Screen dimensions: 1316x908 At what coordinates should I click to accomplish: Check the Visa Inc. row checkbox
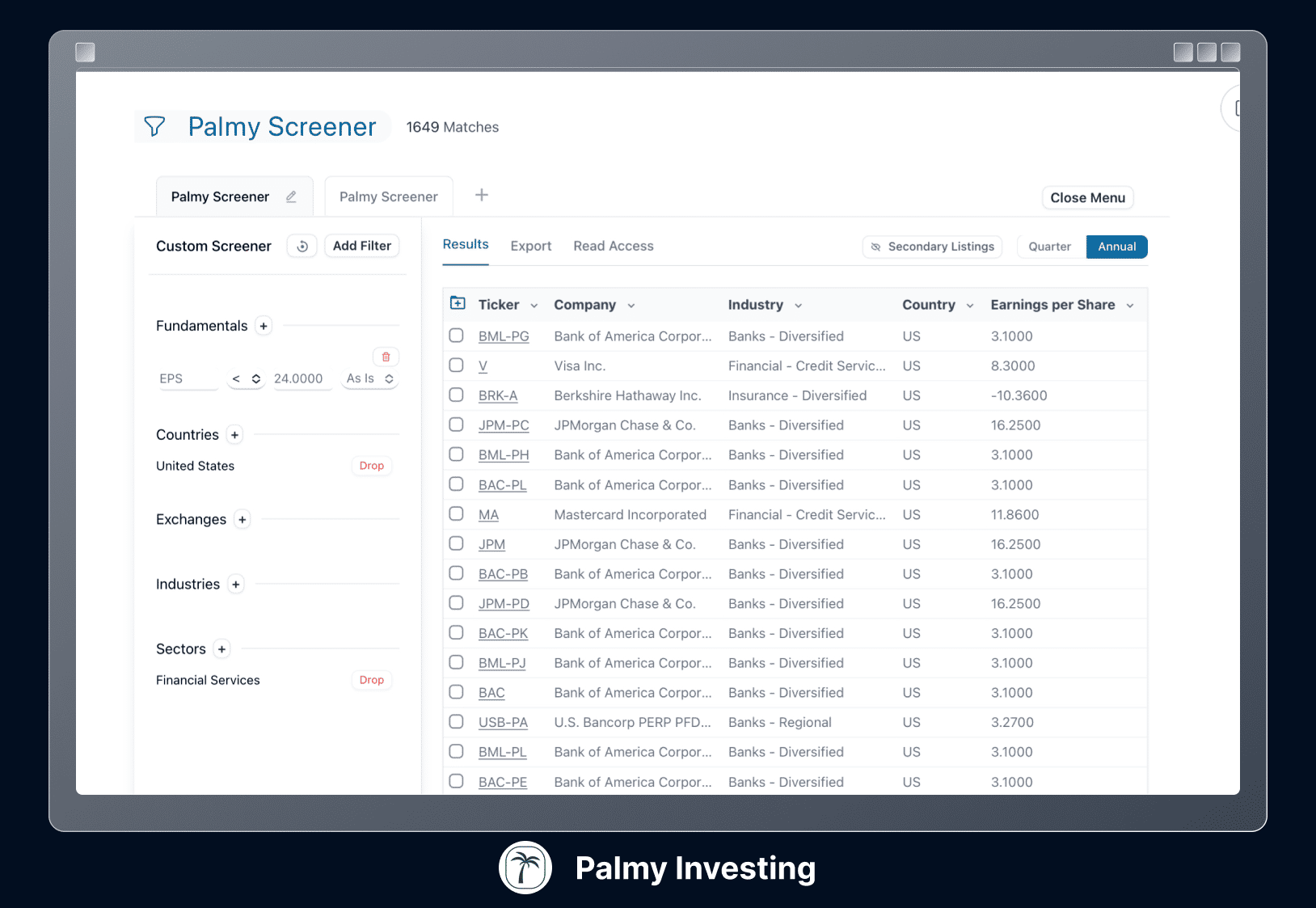point(457,365)
